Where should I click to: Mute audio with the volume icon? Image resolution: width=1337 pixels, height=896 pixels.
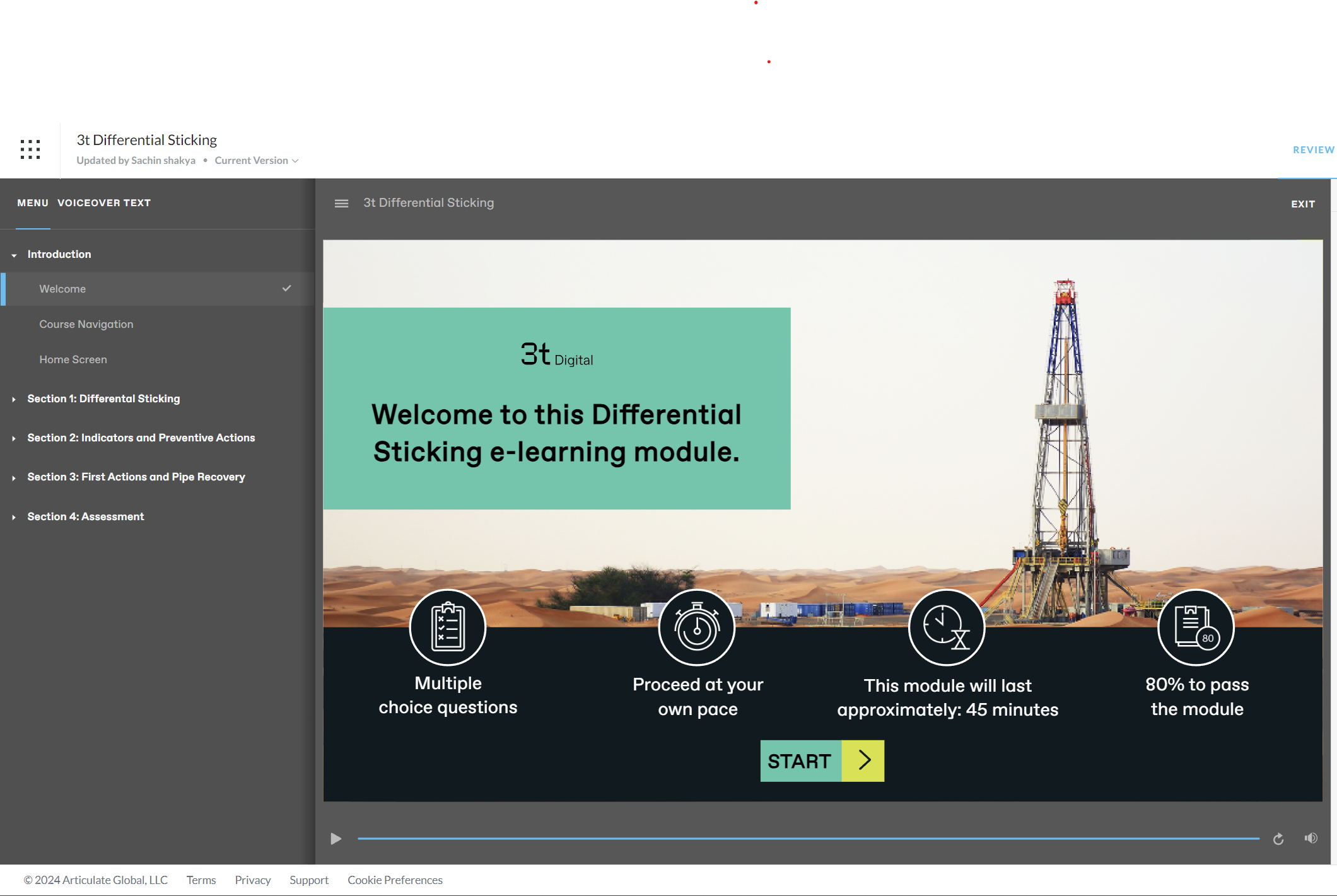(1311, 838)
